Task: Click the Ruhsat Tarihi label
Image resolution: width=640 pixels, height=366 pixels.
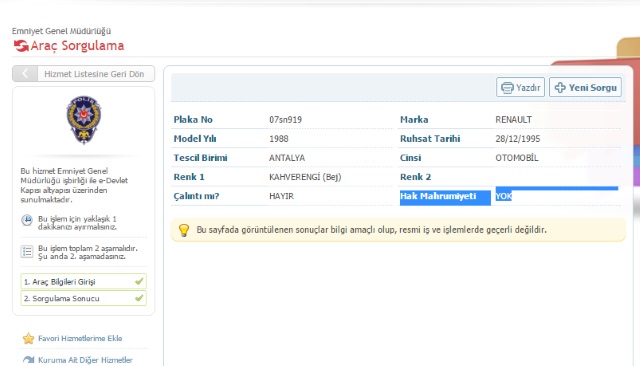Action: [x=430, y=139]
